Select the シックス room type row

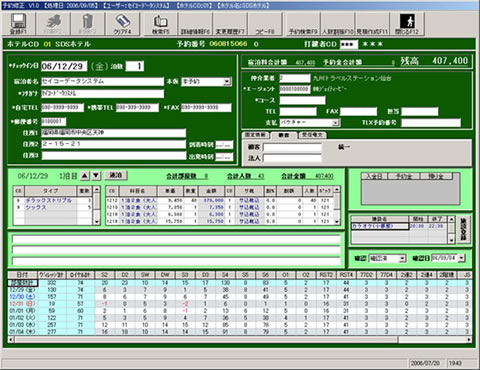(53, 207)
